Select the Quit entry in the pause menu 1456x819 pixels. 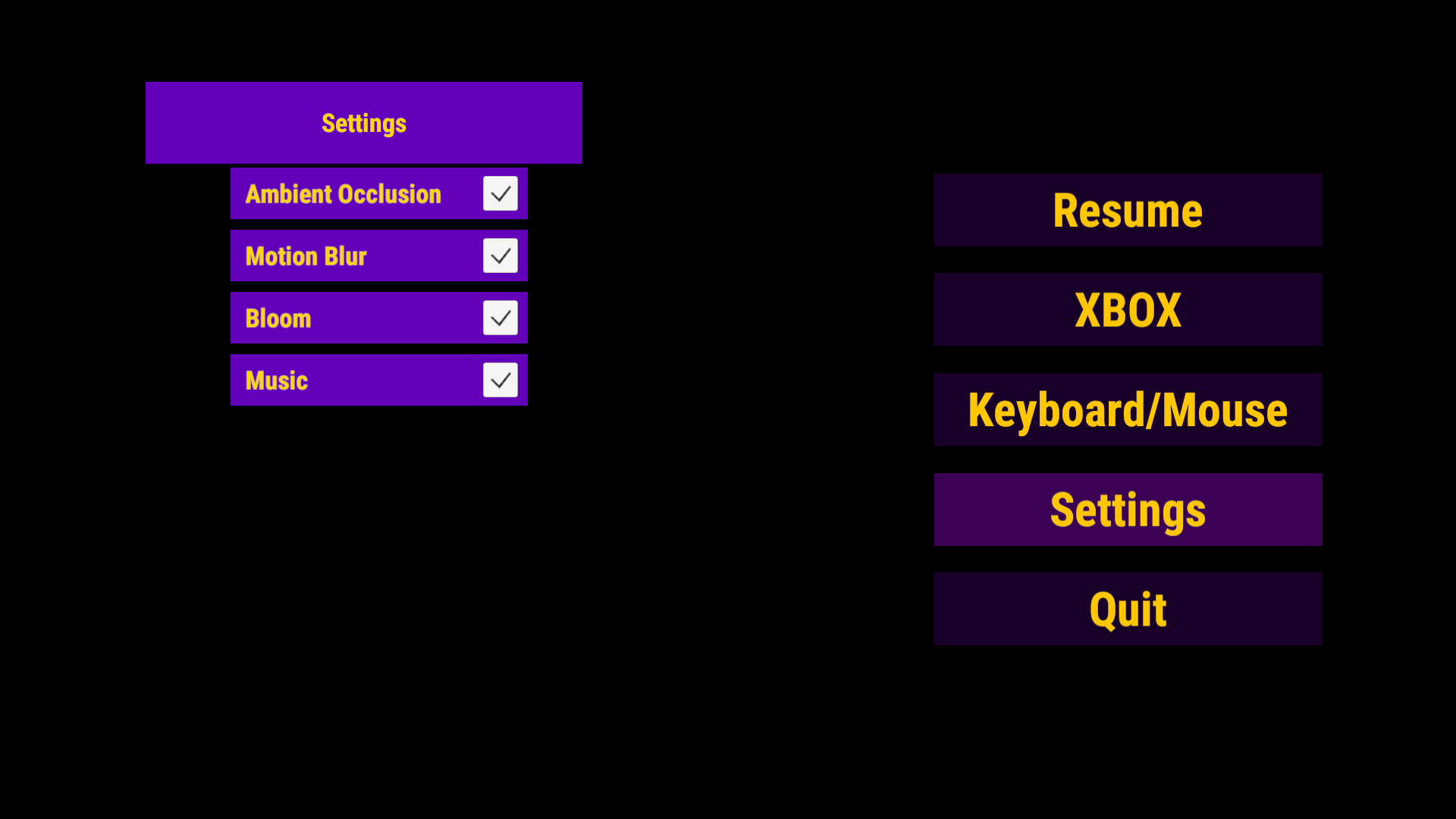1128,609
